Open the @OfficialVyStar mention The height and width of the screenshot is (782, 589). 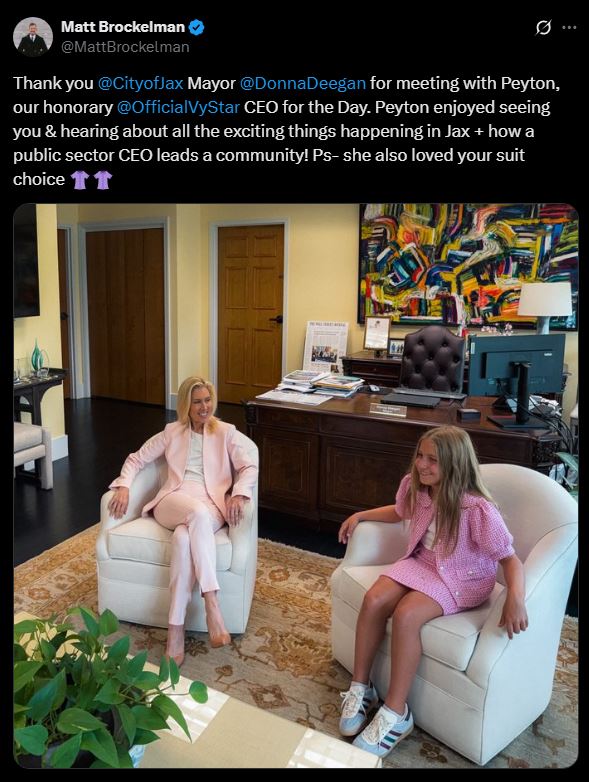tap(178, 107)
